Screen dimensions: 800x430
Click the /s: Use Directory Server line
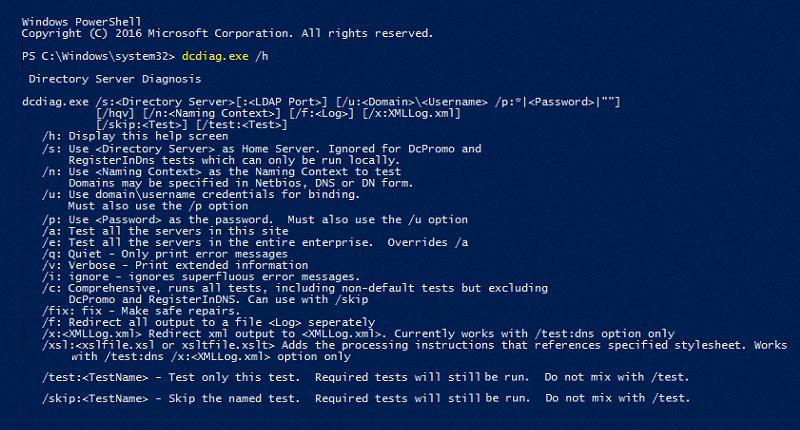262,149
